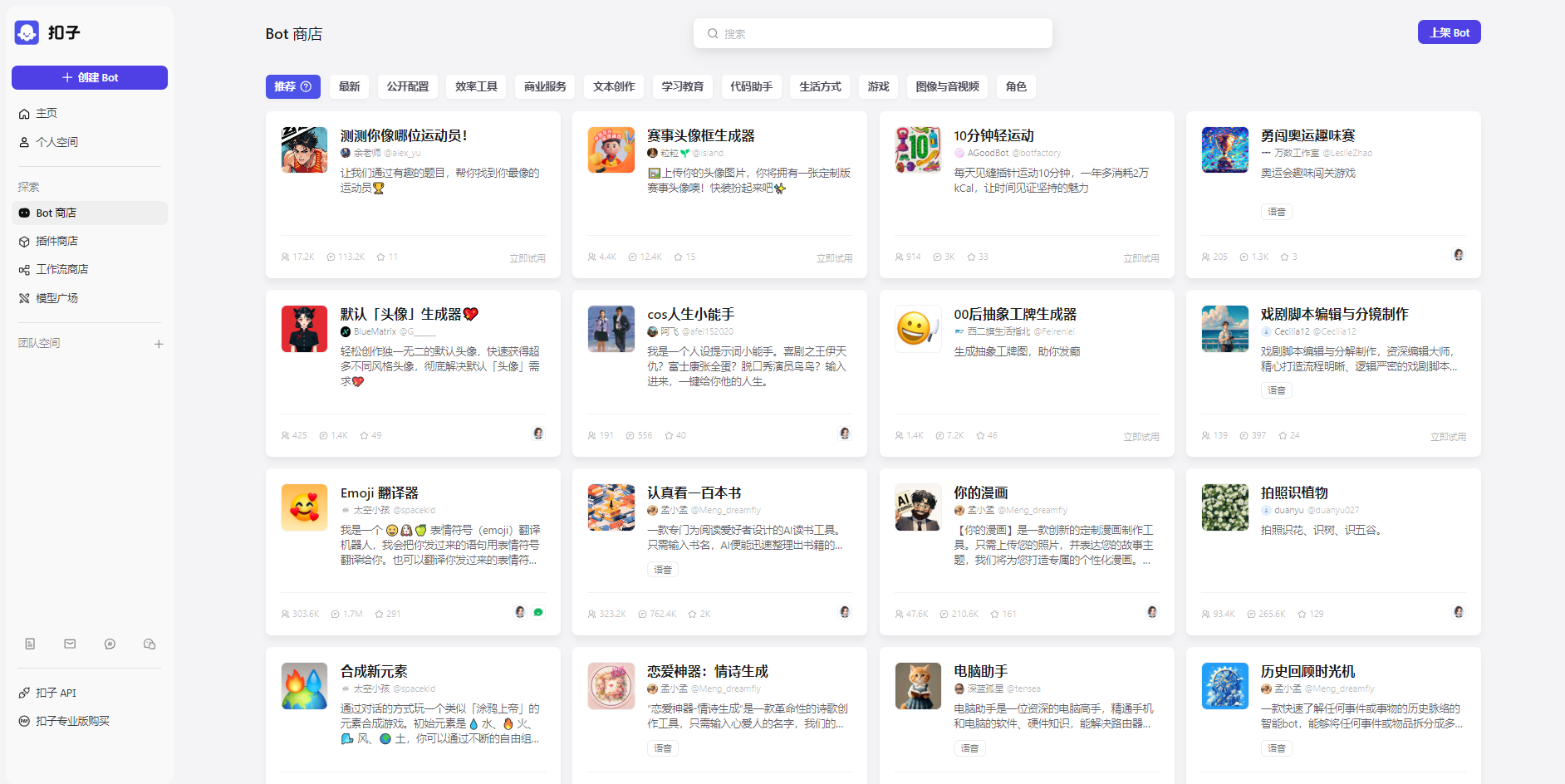Click the 历史回顾时光机 bot avatar
Viewport: 1565px width, 784px height.
pos(1225,685)
